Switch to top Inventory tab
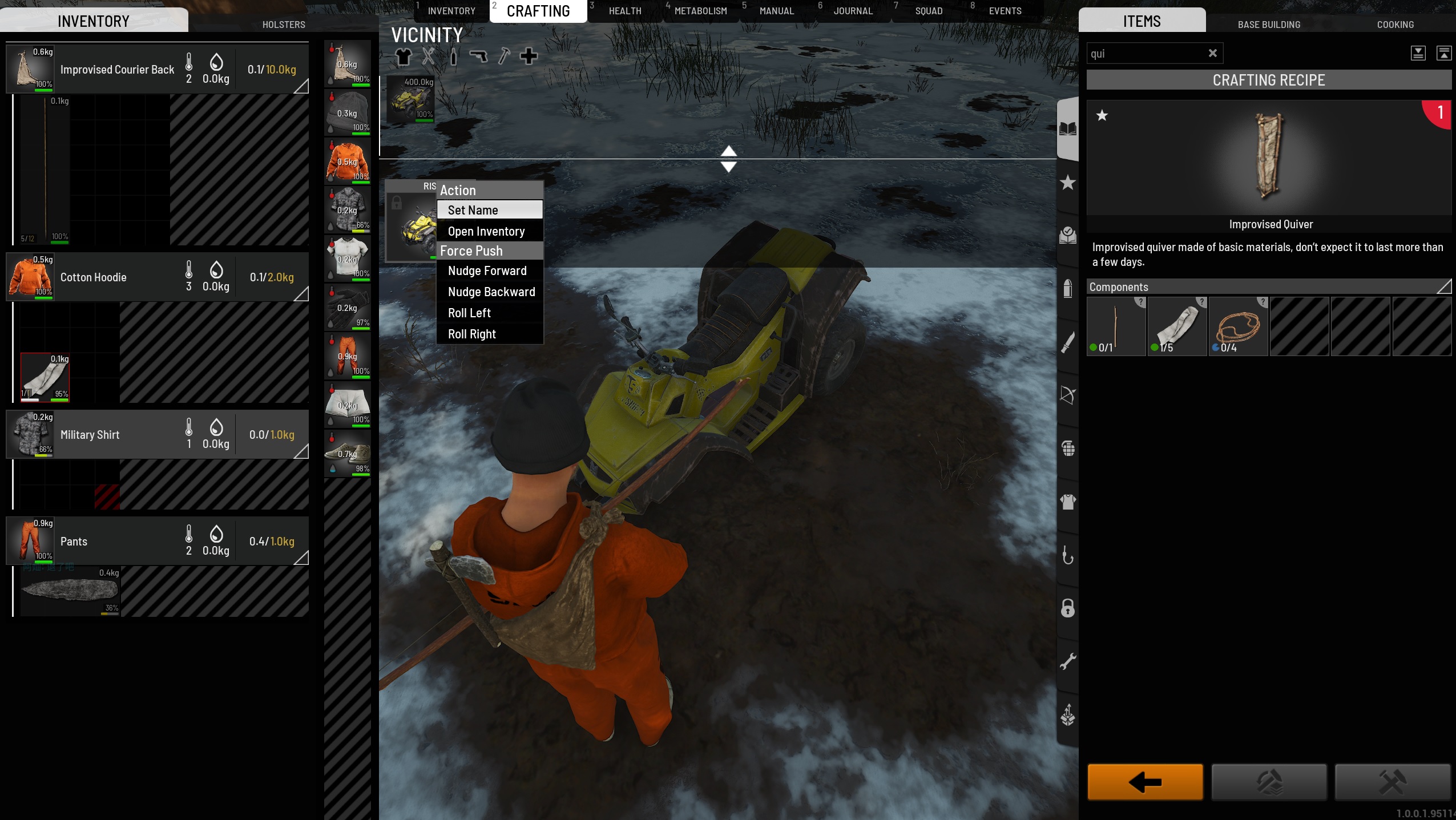Image resolution: width=1456 pixels, height=820 pixels. [x=451, y=11]
